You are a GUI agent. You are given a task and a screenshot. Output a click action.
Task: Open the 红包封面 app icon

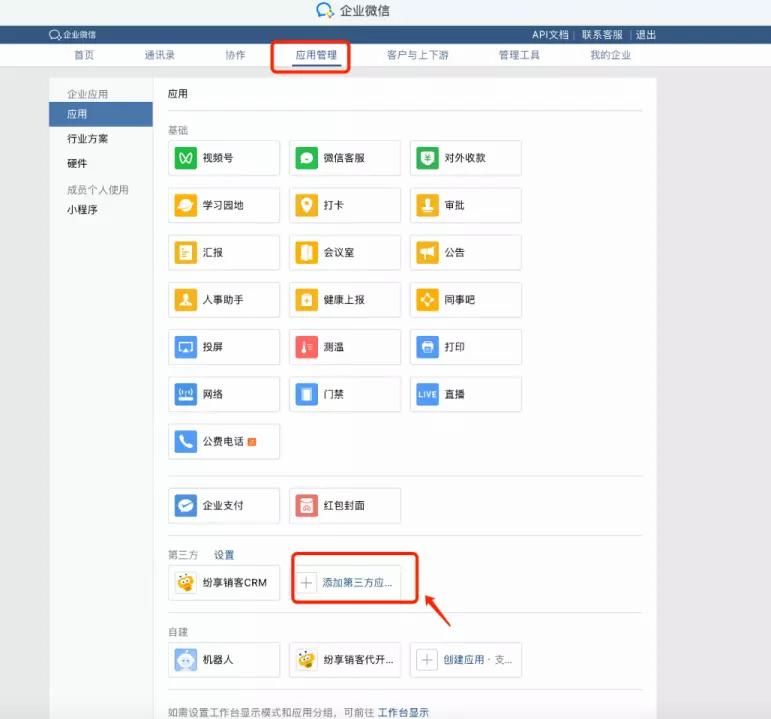click(306, 505)
